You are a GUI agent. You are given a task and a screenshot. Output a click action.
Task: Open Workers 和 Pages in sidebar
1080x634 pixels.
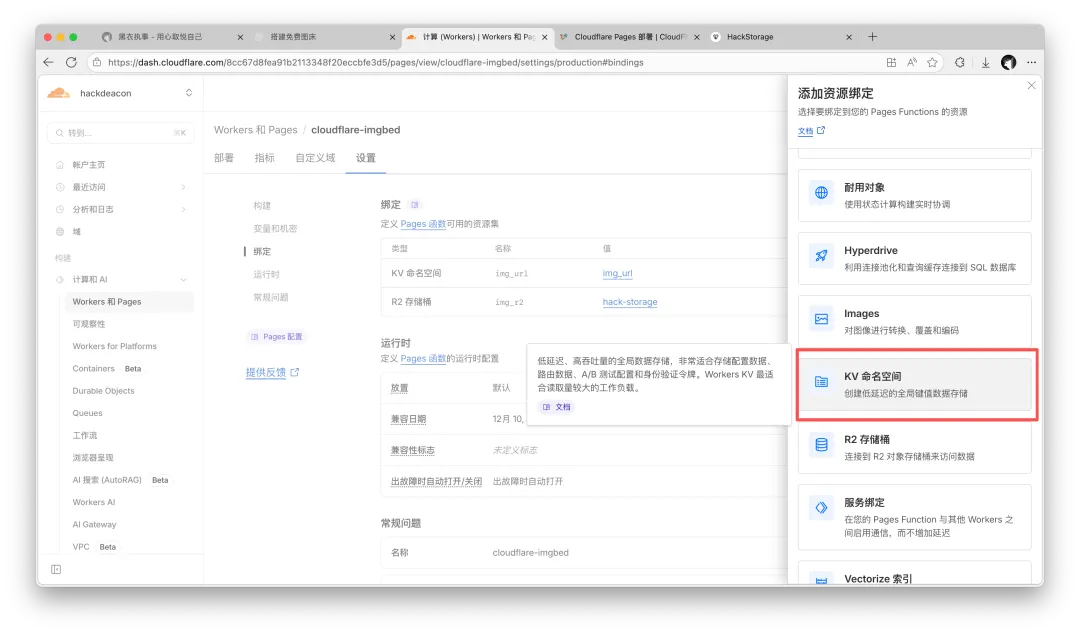[x=129, y=302]
